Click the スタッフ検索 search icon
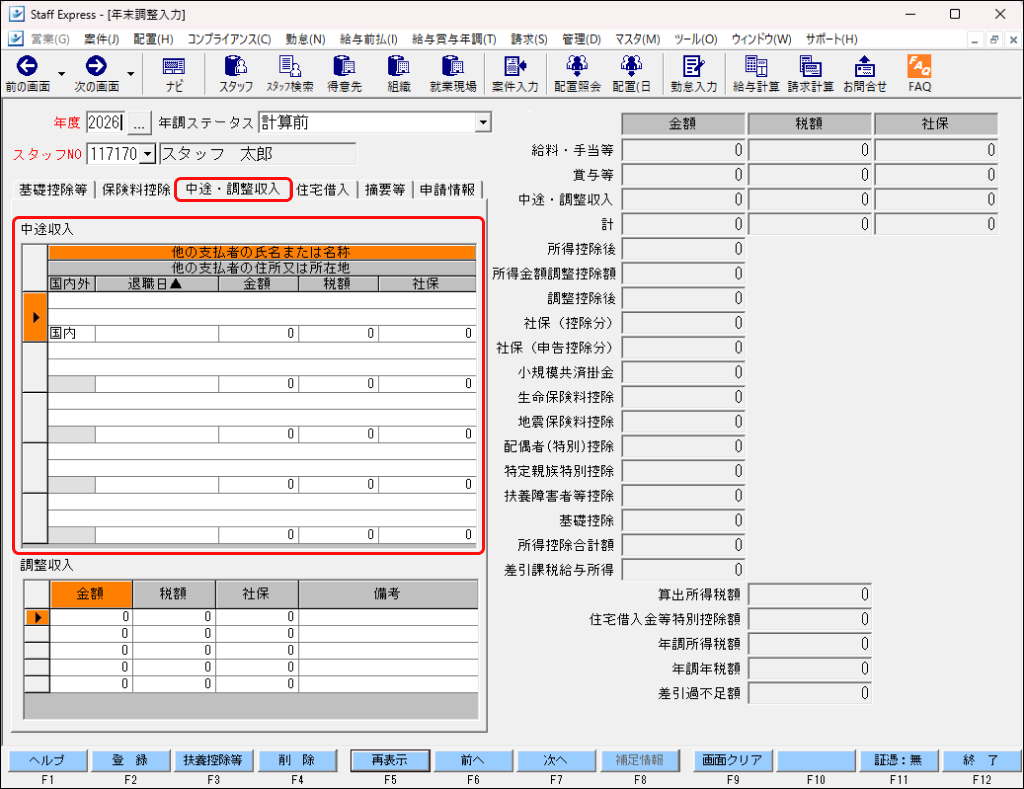The height and width of the screenshot is (789, 1024). 289,73
